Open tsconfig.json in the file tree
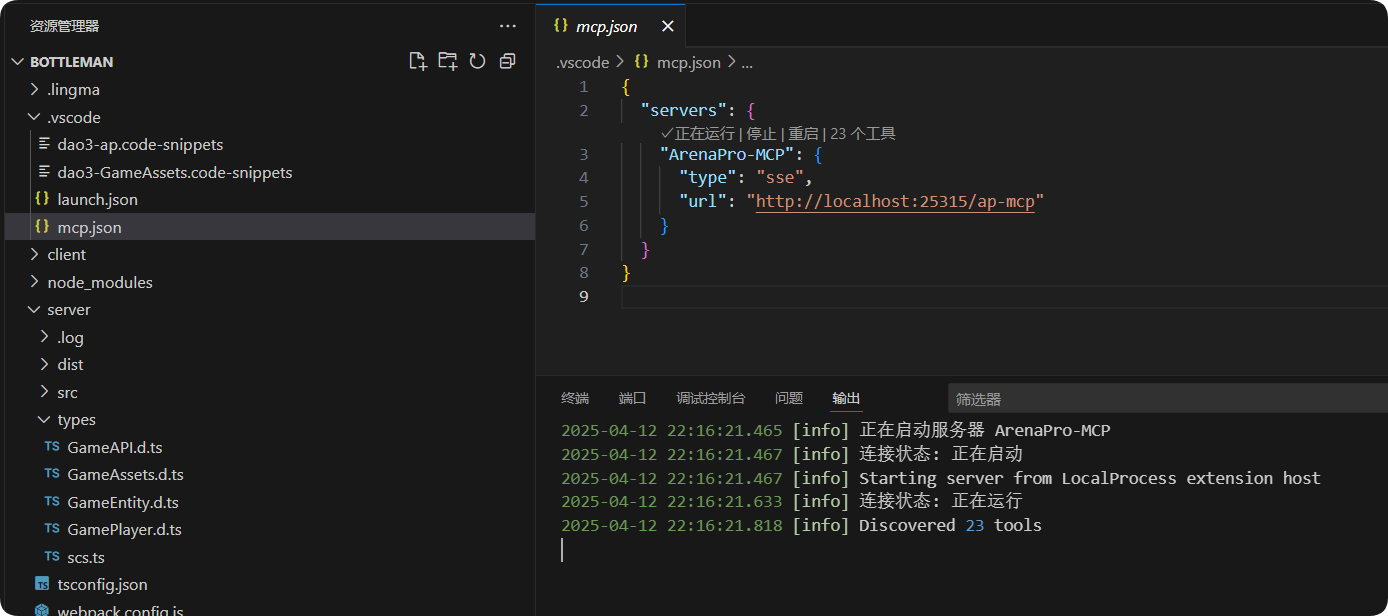 click(102, 584)
